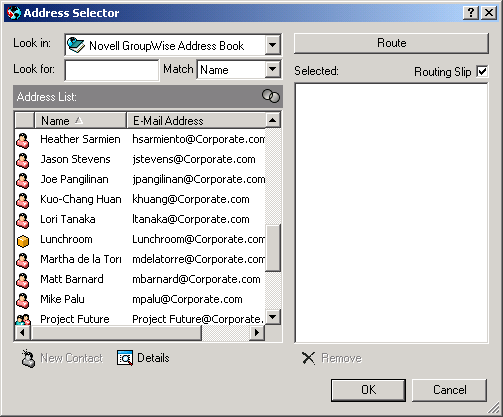Click the Project Future@Corporate email entry
This screenshot has width=503, height=417.
point(199,319)
